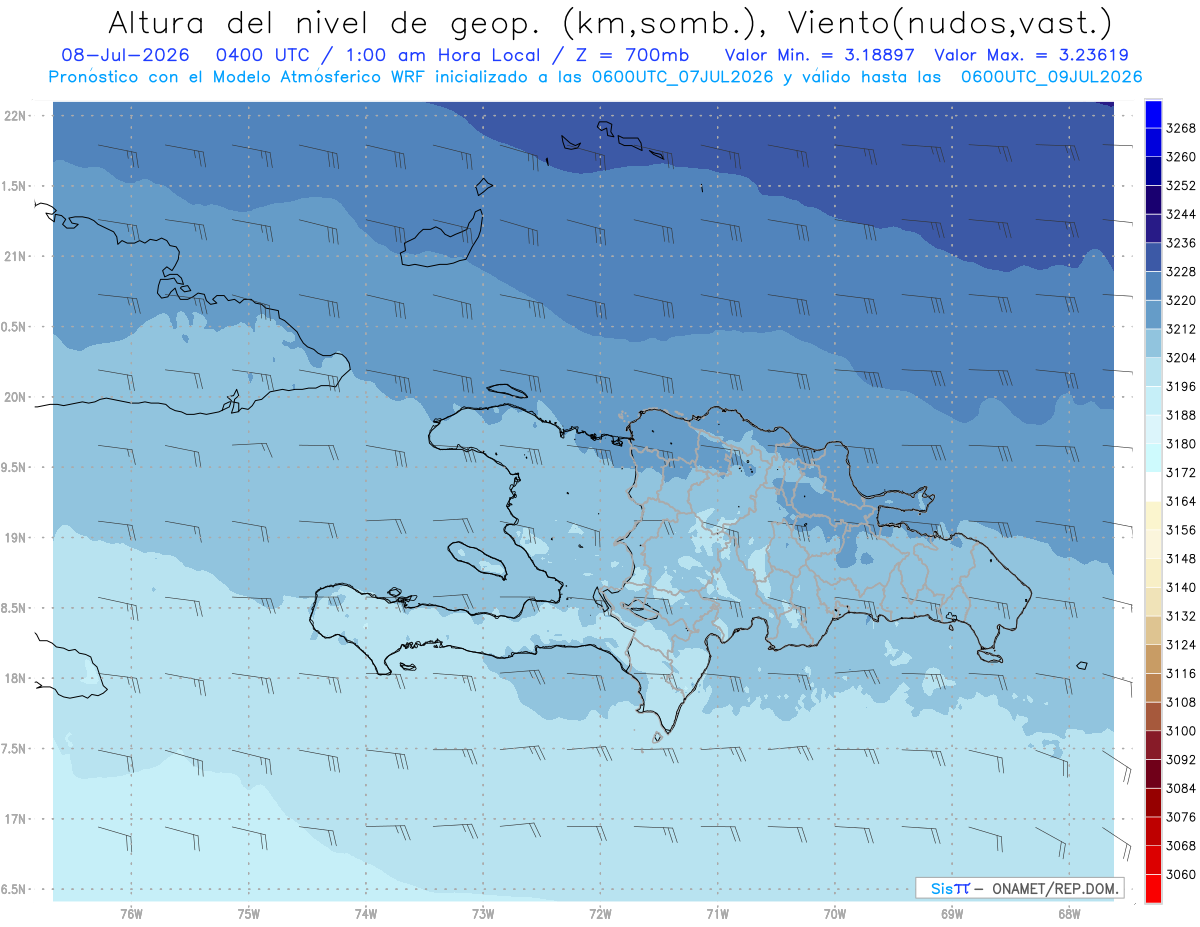Click the 22N latitude tick label
1200x927 pixels.
click(16, 116)
